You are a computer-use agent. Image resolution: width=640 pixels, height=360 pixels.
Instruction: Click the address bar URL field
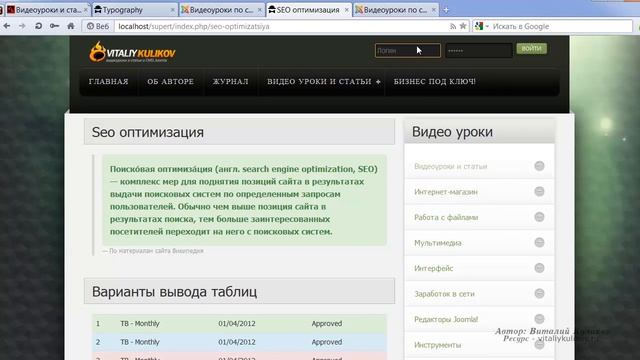coord(282,26)
